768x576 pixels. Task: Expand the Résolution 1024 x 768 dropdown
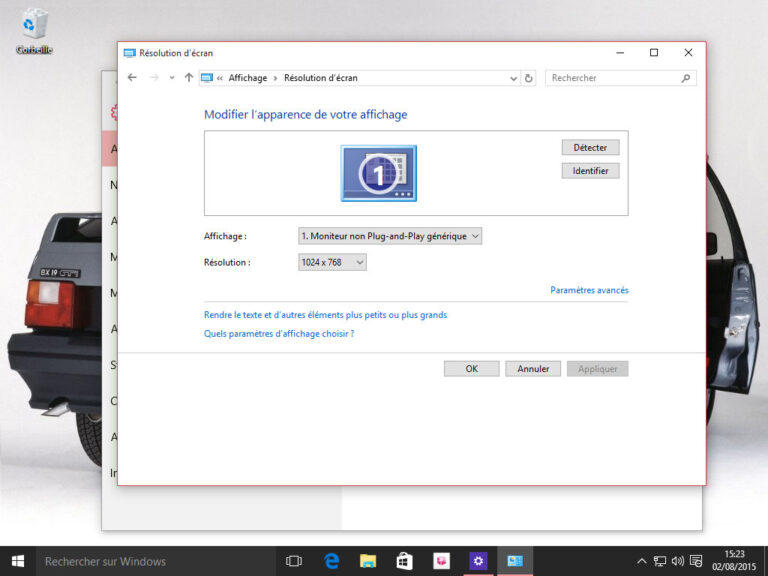pos(332,262)
